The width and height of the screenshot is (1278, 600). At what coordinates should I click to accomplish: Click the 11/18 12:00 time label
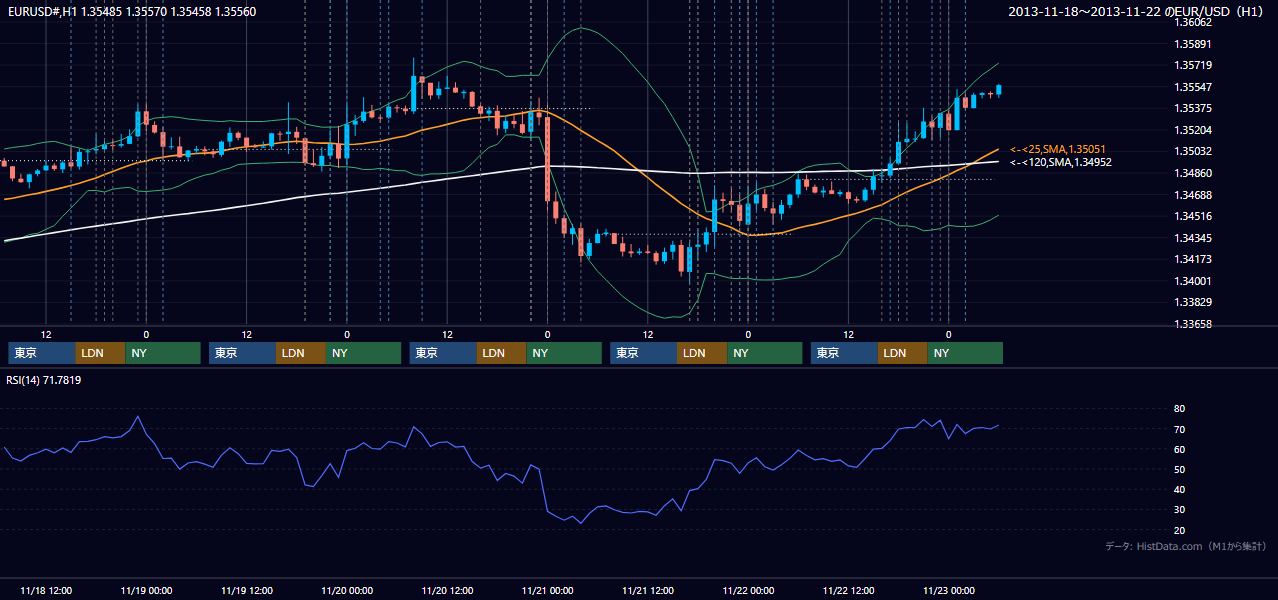45,590
